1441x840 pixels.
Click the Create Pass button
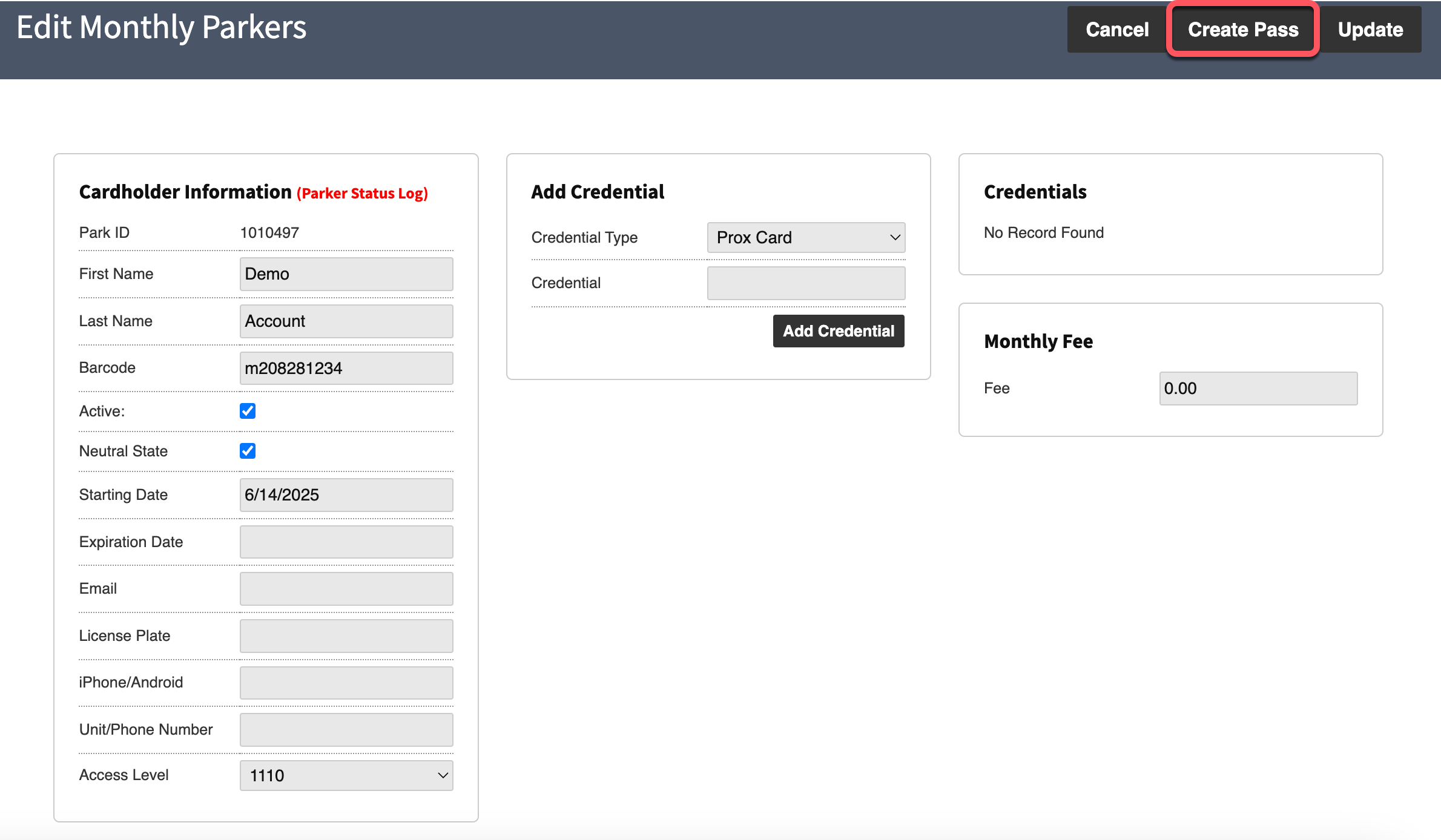pos(1242,30)
